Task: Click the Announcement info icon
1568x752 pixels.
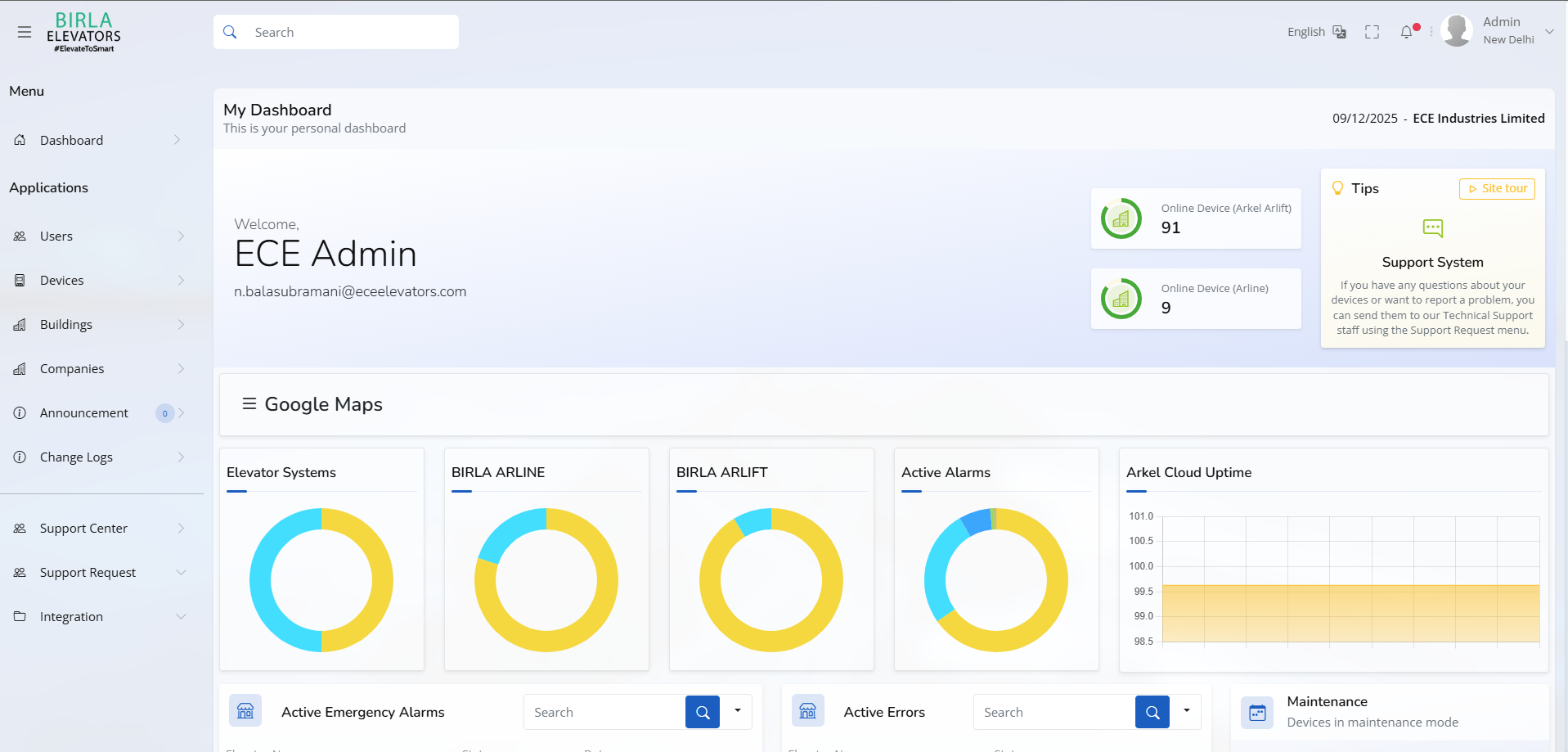Action: tap(20, 412)
